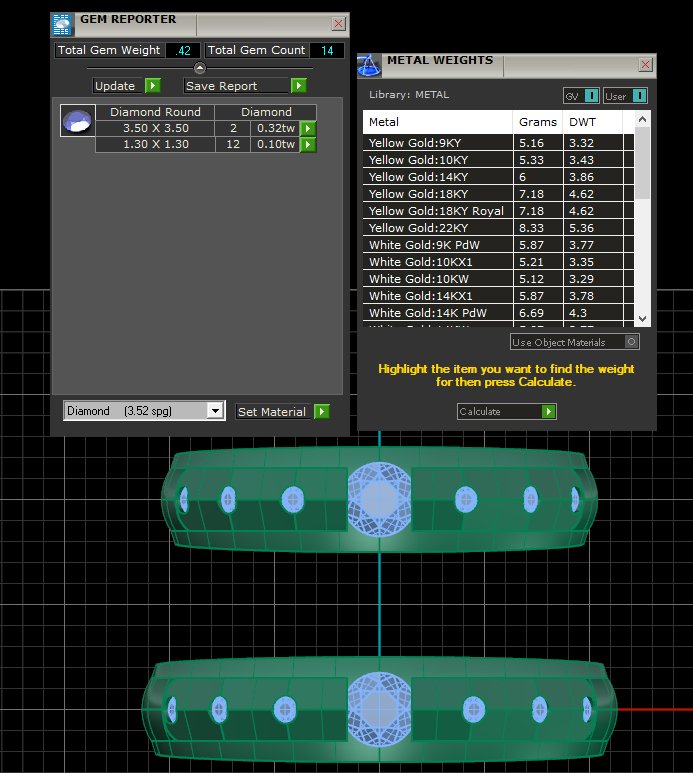Select the Yellow Gold:14KY row

(x=498, y=177)
